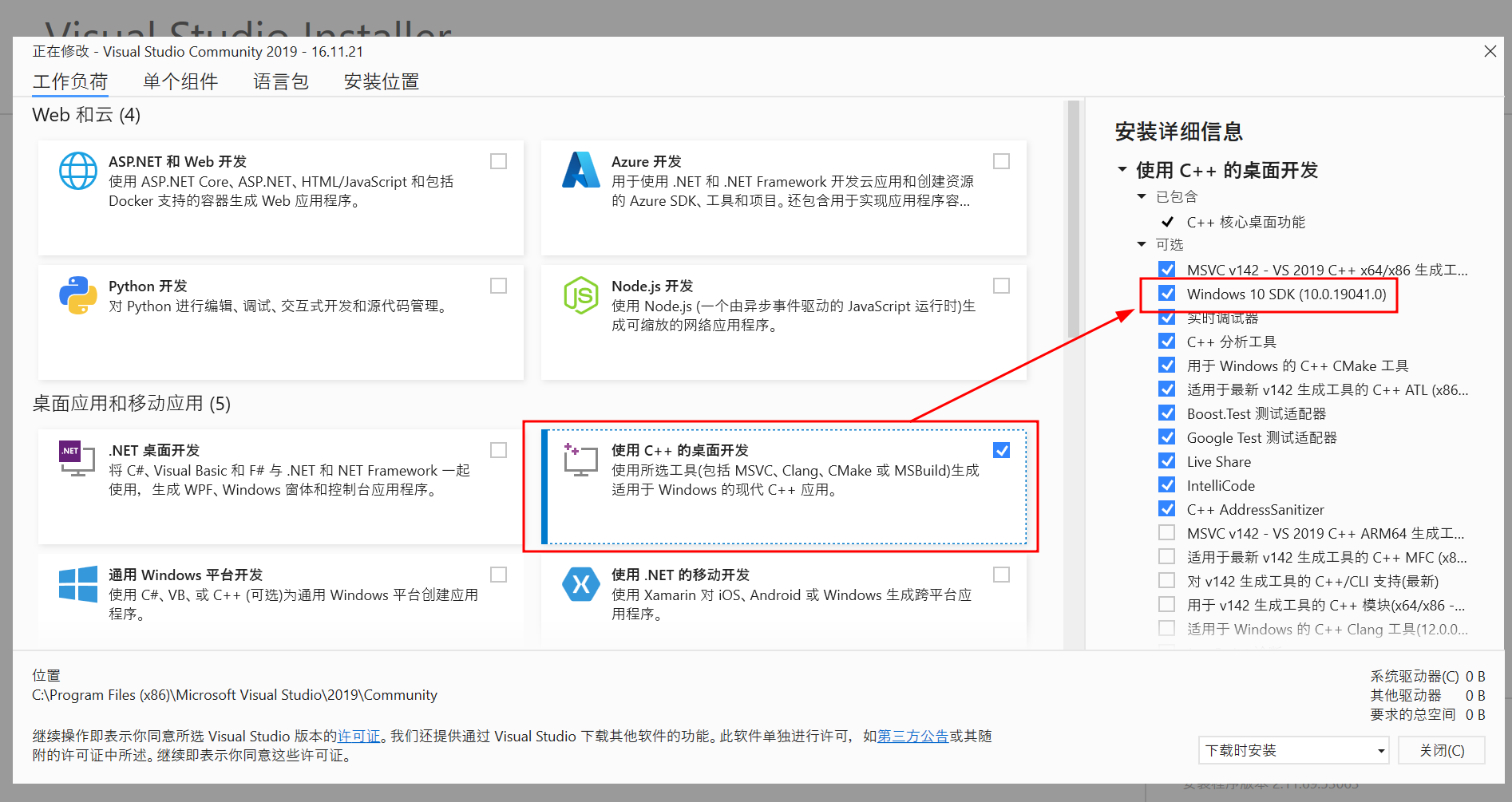This screenshot has width=1512, height=802.
Task: Click the C++ 核心桌面功能 included item
Action: (x=1245, y=222)
